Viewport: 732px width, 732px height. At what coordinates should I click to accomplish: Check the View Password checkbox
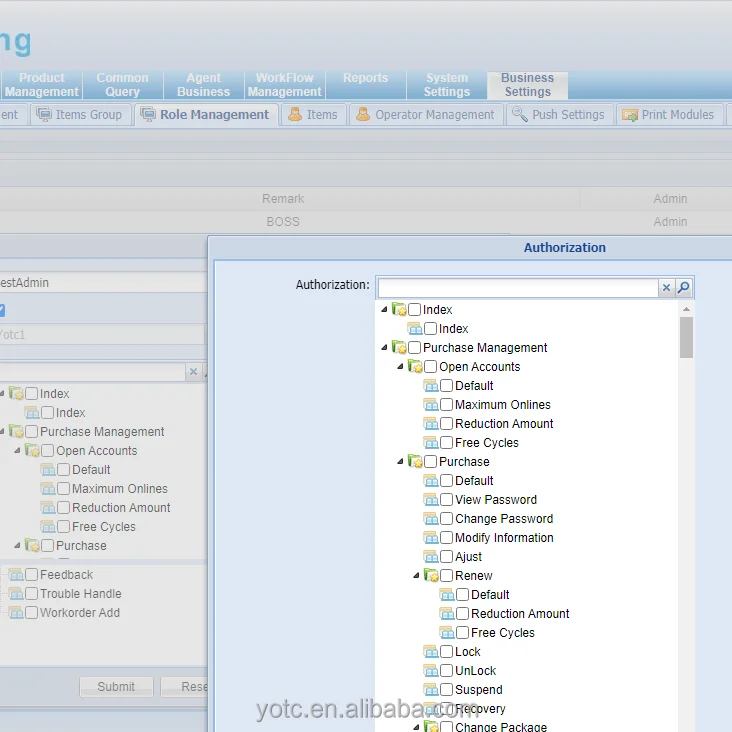tap(446, 500)
